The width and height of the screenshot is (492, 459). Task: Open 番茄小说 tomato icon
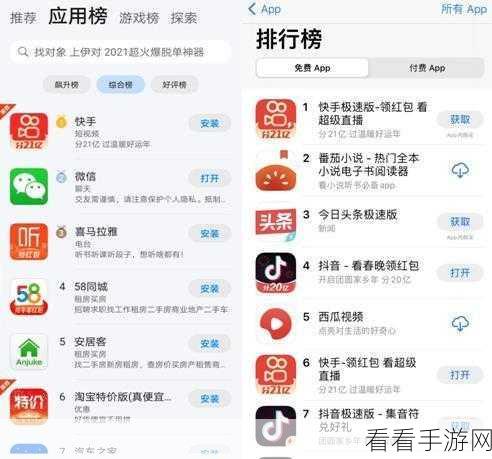[276, 171]
